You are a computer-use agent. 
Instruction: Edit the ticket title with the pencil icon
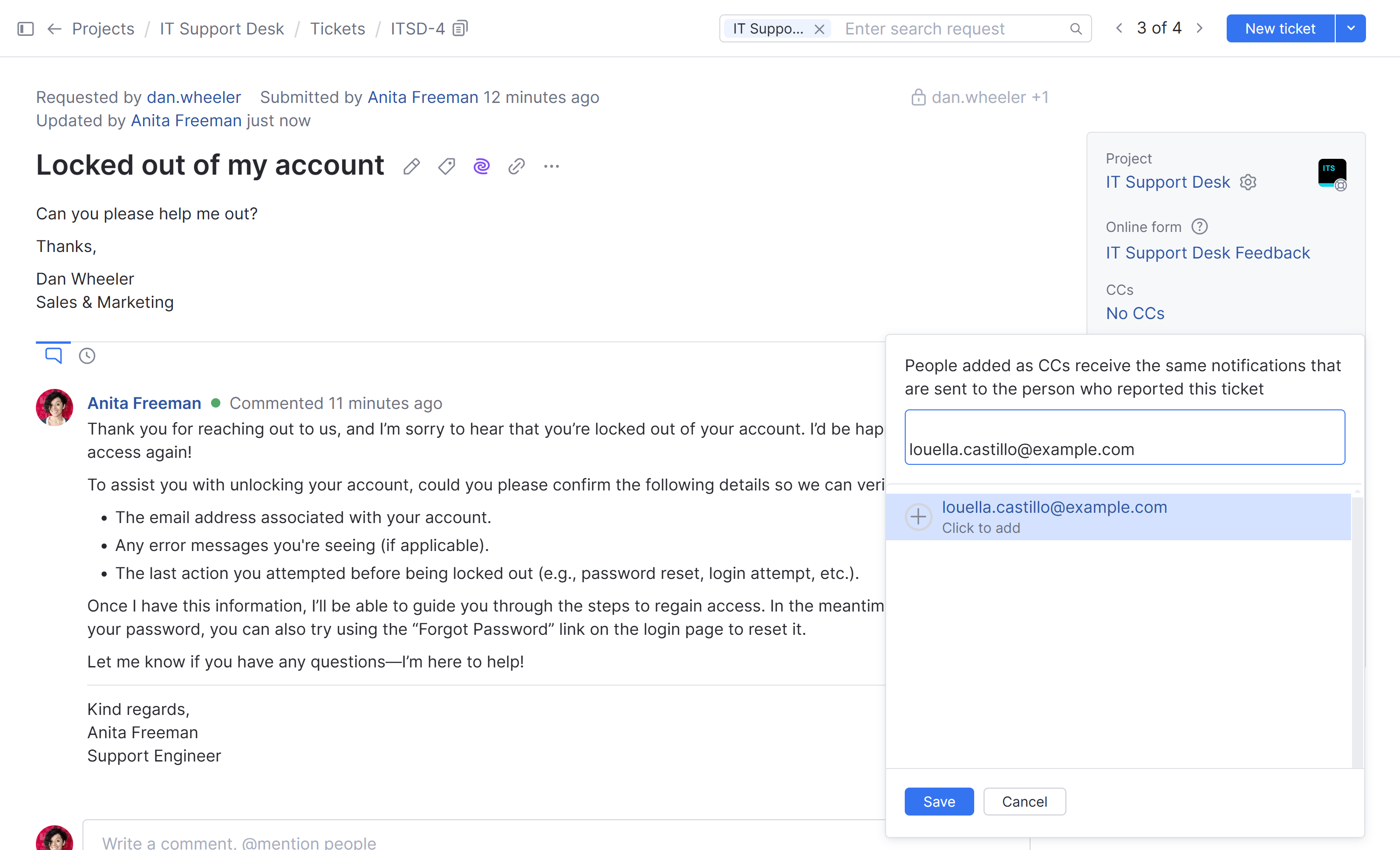[x=411, y=166]
